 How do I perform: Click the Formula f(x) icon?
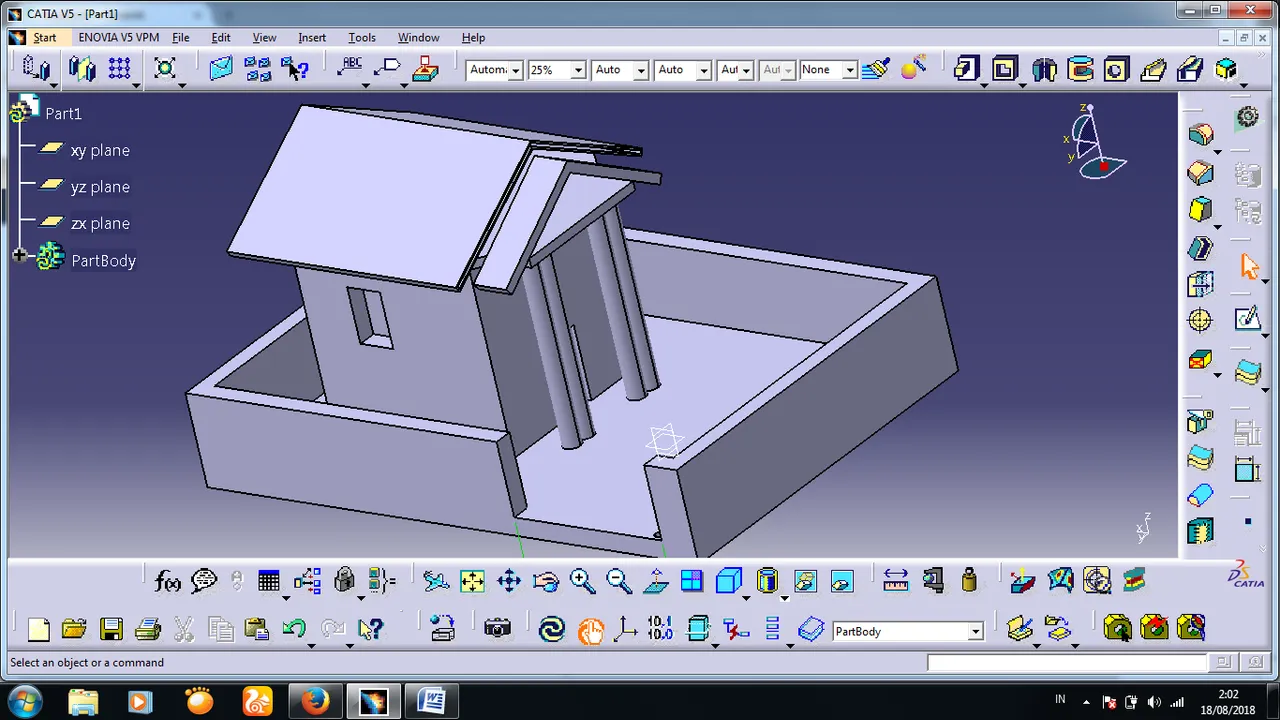point(168,581)
